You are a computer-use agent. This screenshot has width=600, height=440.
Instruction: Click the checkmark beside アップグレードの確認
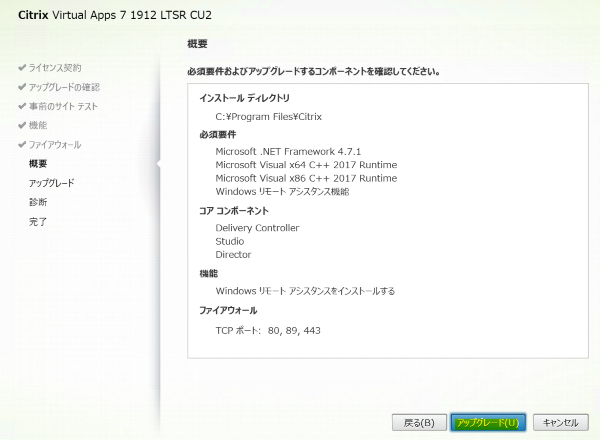click(x=22, y=87)
